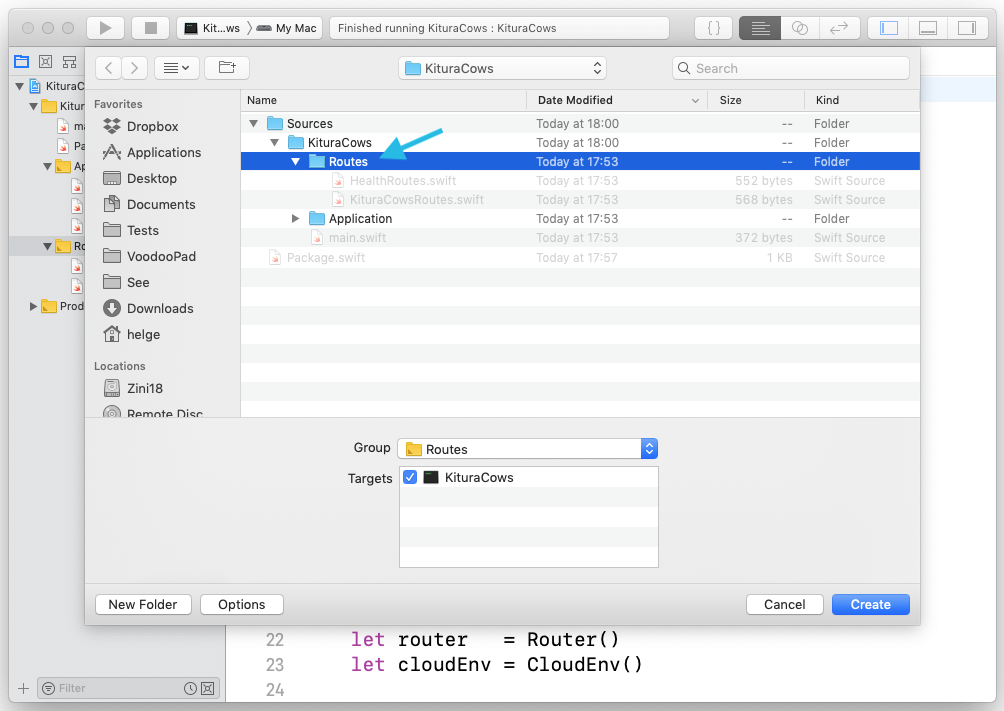Add a file with the plus button
1004x711 pixels.
point(24,688)
